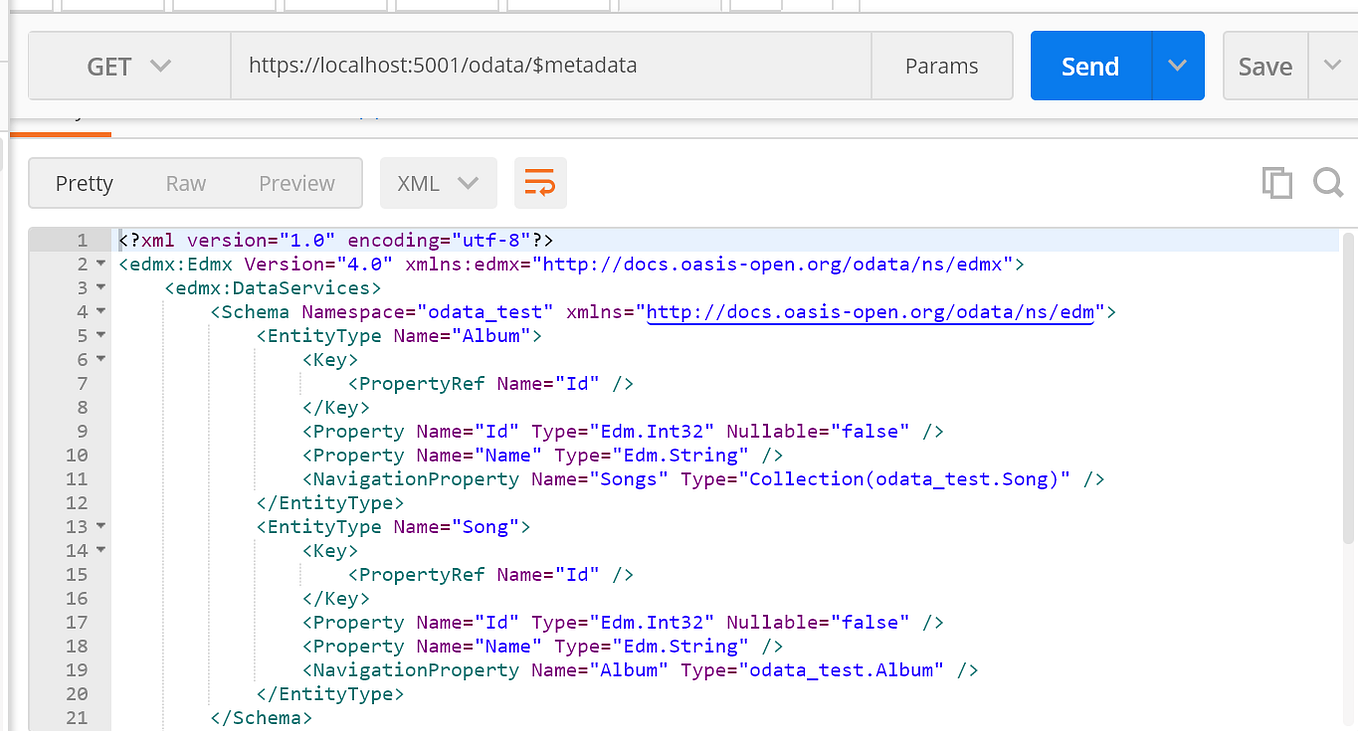Follow the odata/ns/edm namespace link

coord(870,312)
